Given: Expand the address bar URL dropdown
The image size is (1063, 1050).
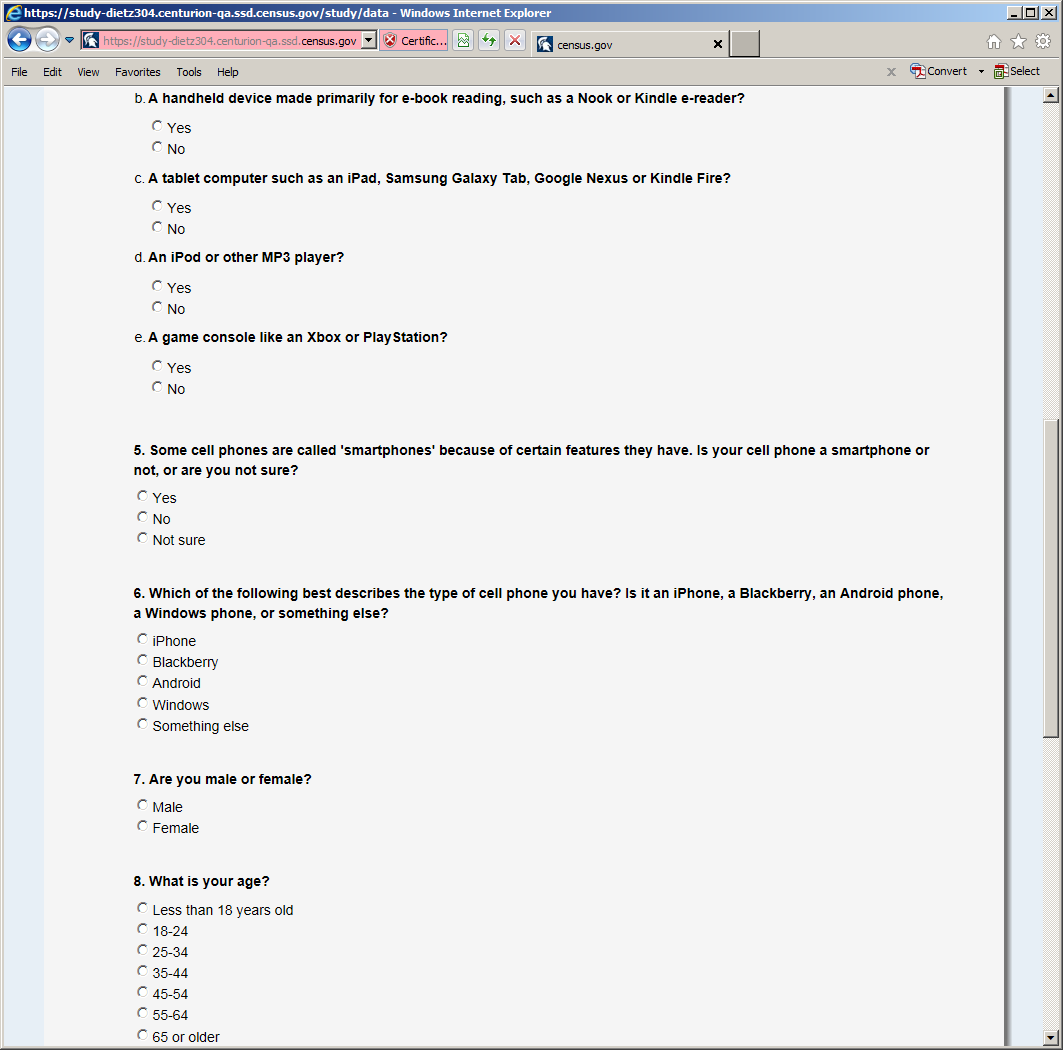Looking at the screenshot, I should [368, 41].
